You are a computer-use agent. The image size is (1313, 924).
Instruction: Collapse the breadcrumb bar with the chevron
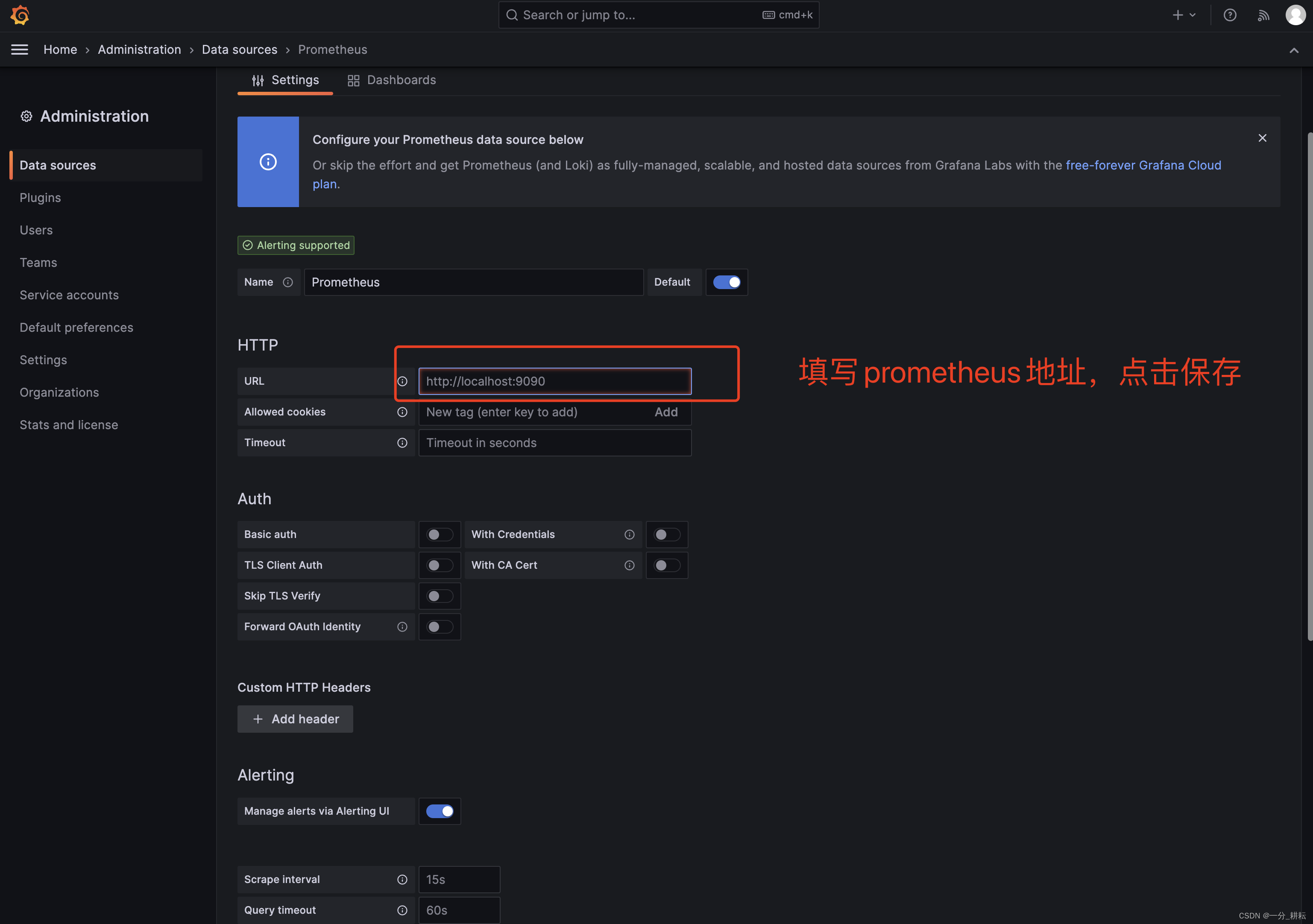click(x=1294, y=50)
